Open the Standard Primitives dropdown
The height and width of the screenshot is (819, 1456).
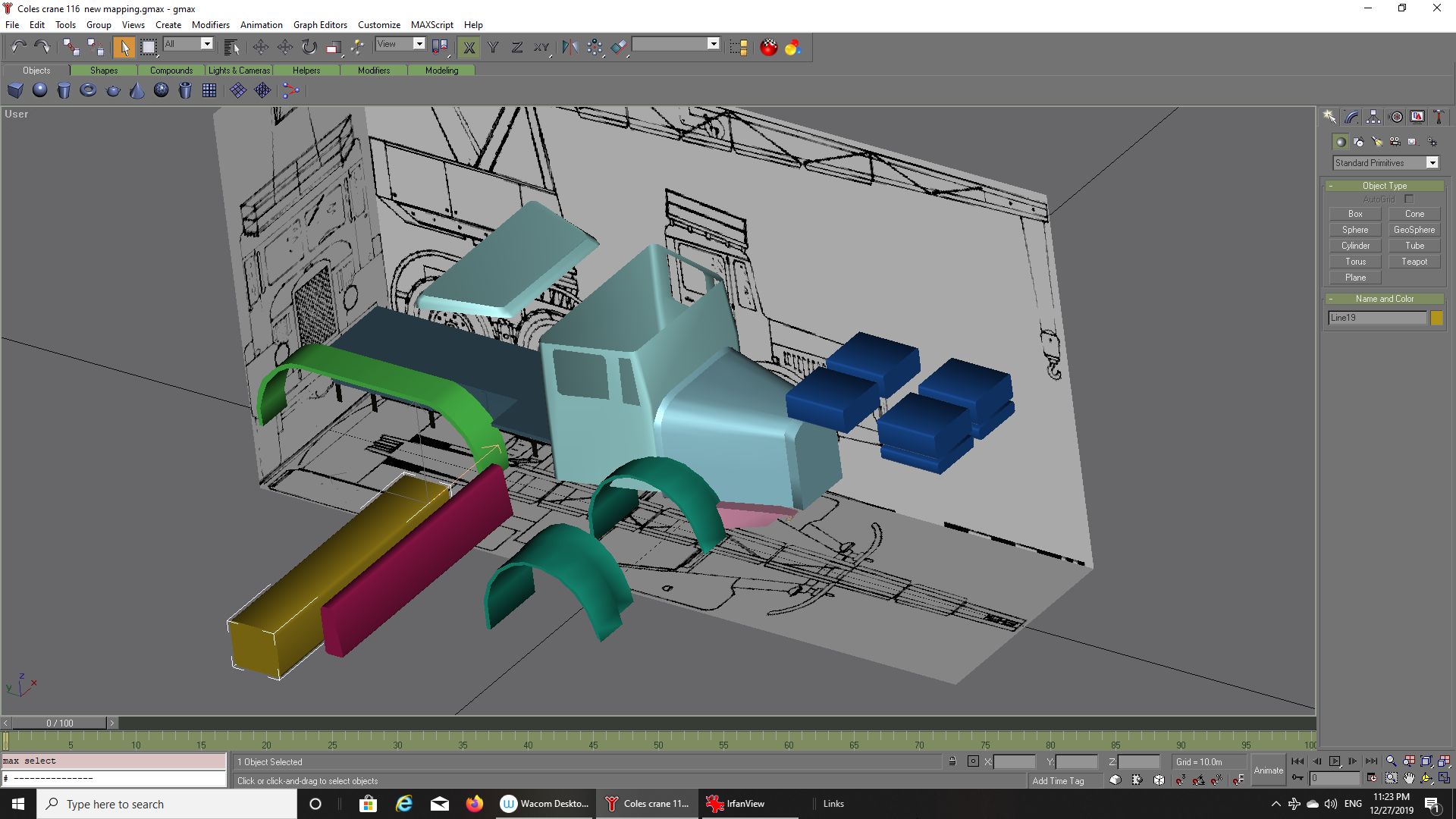click(x=1432, y=163)
